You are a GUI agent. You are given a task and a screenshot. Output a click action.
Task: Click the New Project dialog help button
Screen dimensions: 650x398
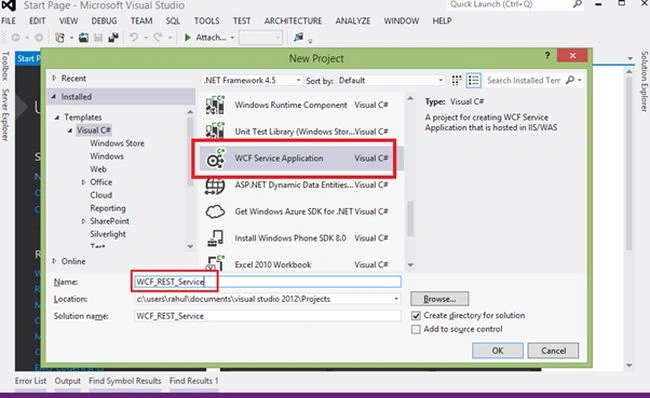[x=547, y=55]
